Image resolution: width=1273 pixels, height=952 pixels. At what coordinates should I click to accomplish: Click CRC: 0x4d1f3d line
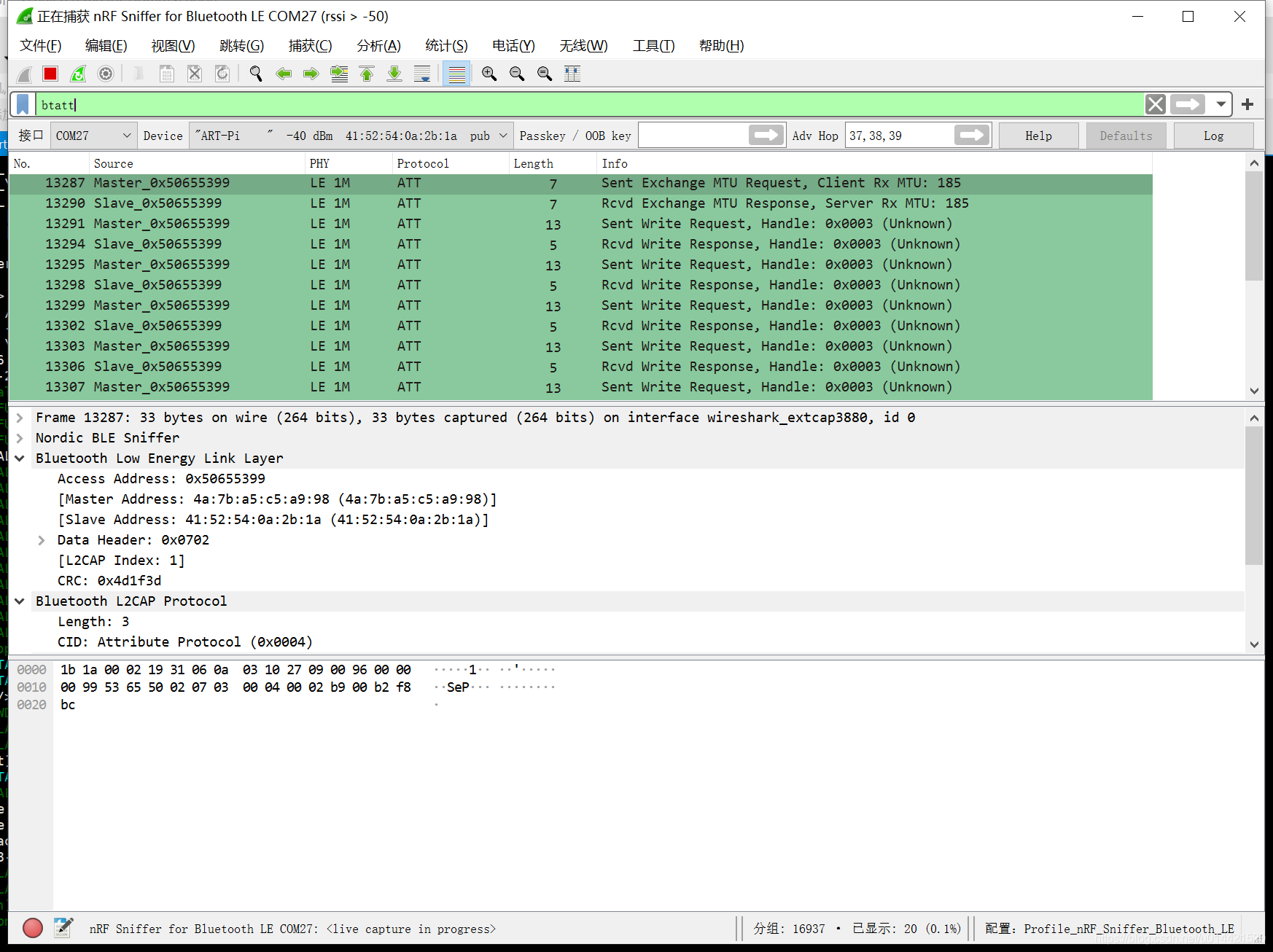click(109, 581)
